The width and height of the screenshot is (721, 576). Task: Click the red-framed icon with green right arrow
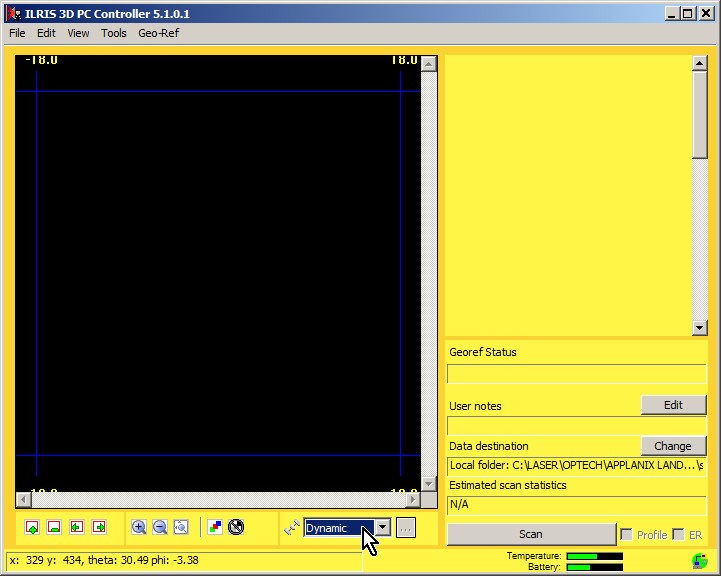click(x=99, y=527)
